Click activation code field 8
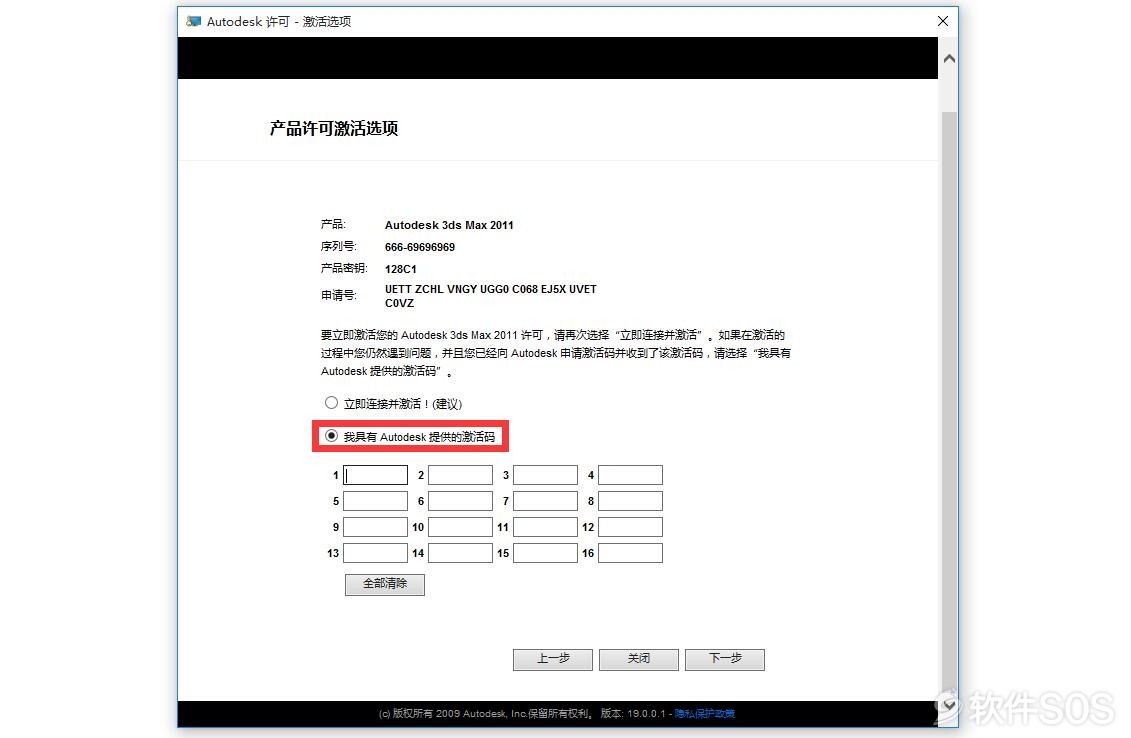 tap(630, 501)
